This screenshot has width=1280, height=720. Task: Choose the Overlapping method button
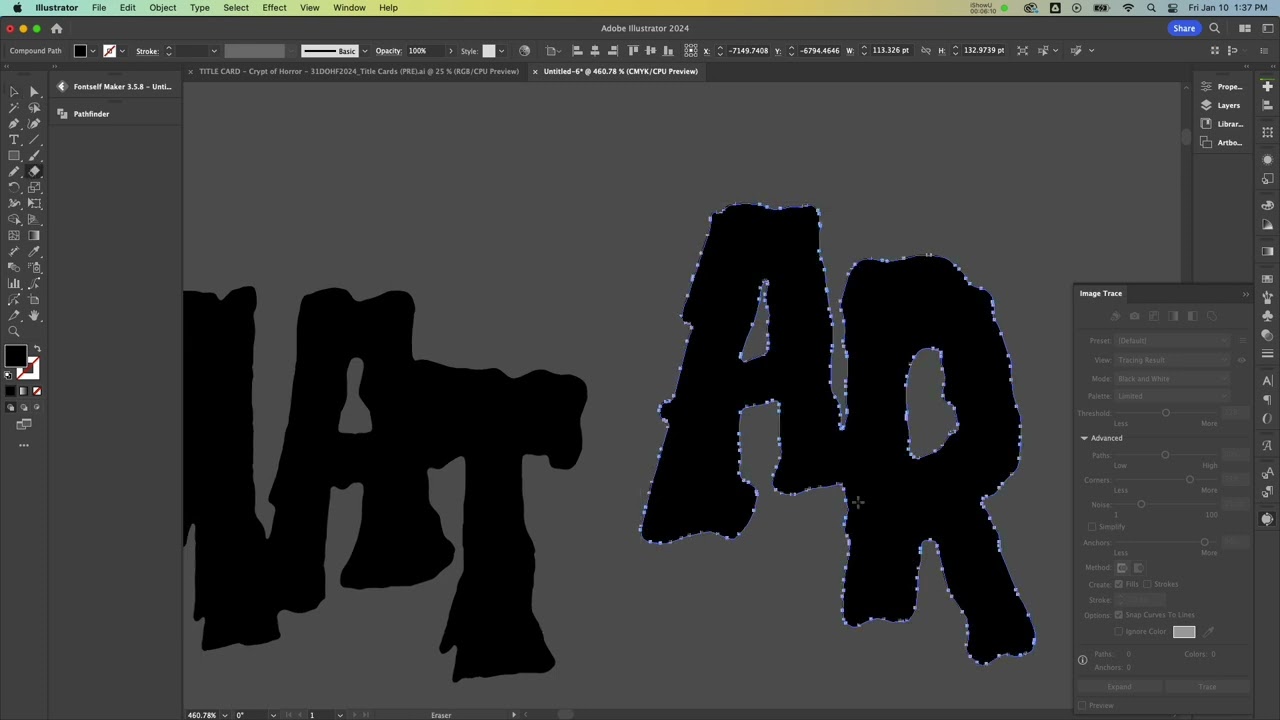point(1138,568)
